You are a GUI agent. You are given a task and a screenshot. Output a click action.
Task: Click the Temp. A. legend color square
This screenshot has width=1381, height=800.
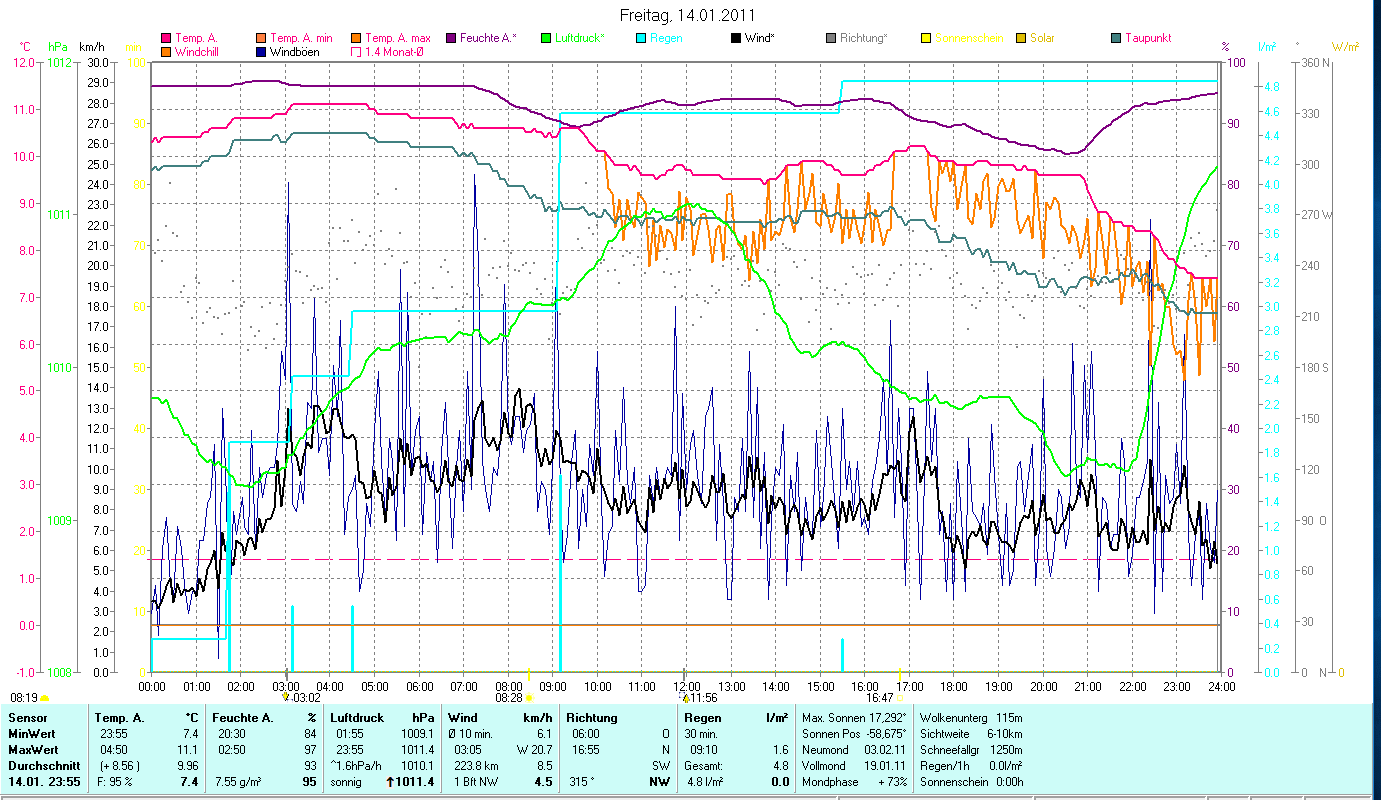(166, 38)
